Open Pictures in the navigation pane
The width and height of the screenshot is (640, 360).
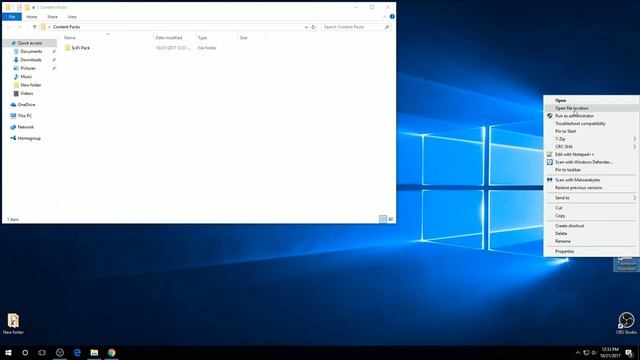pos(28,68)
